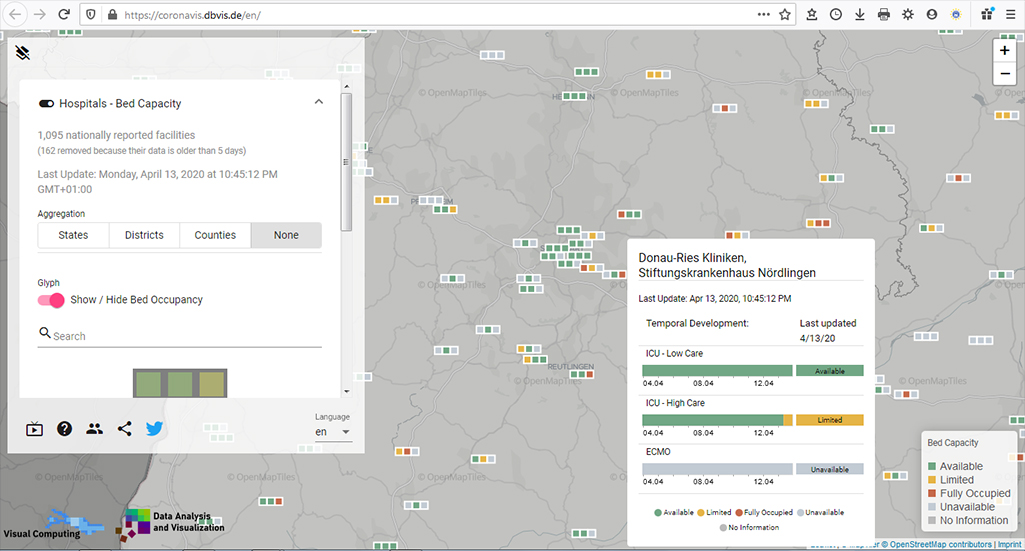Click the panel scrollbar up arrow

point(346,86)
